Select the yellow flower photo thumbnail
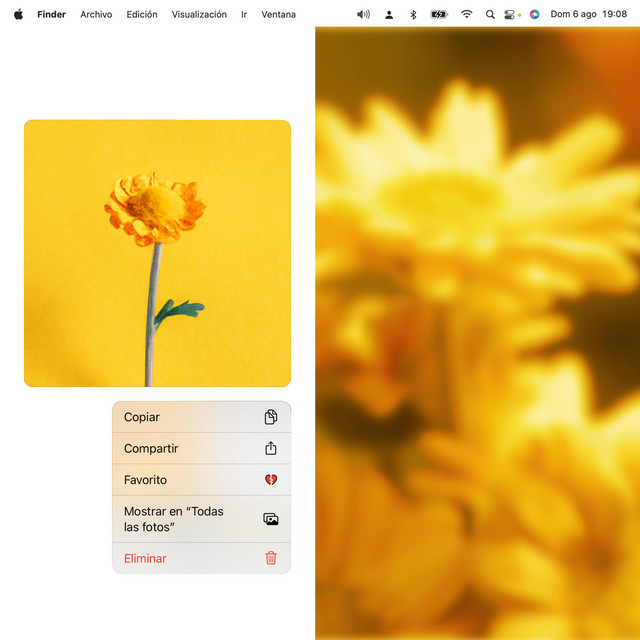 click(158, 253)
